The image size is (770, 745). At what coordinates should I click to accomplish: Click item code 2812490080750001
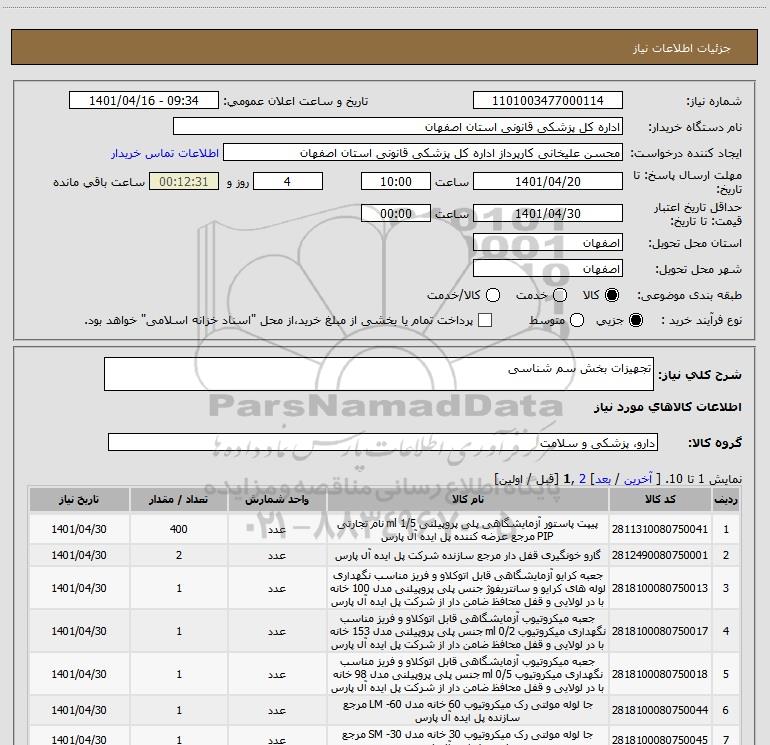[660, 555]
